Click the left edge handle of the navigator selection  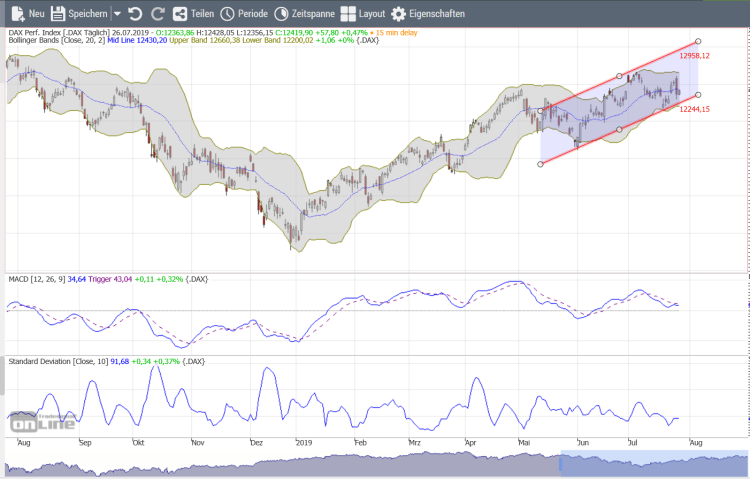coord(561,463)
